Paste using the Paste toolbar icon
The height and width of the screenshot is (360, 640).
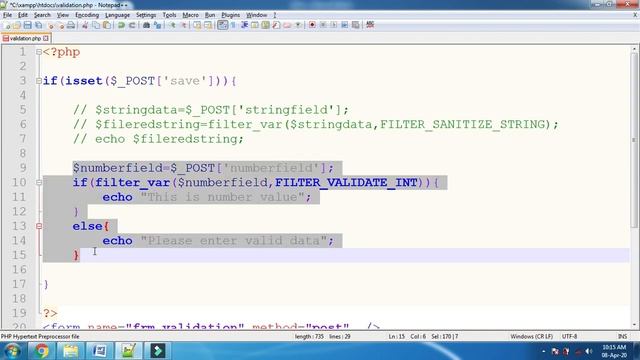coord(107,25)
